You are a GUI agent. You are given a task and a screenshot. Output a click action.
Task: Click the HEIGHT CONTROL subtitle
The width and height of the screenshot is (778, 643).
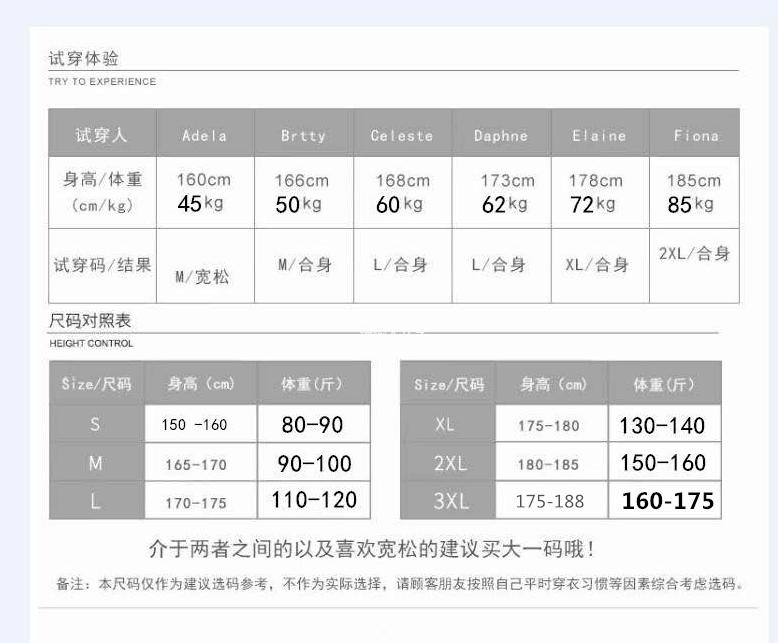click(91, 343)
